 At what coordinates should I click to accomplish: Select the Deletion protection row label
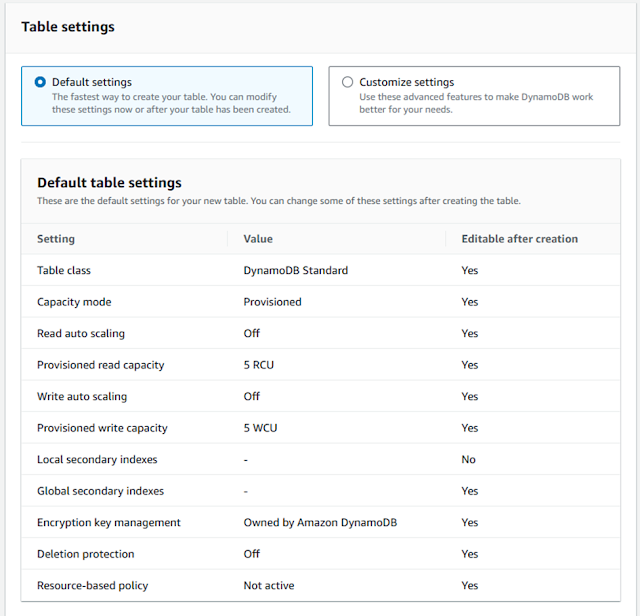point(85,554)
